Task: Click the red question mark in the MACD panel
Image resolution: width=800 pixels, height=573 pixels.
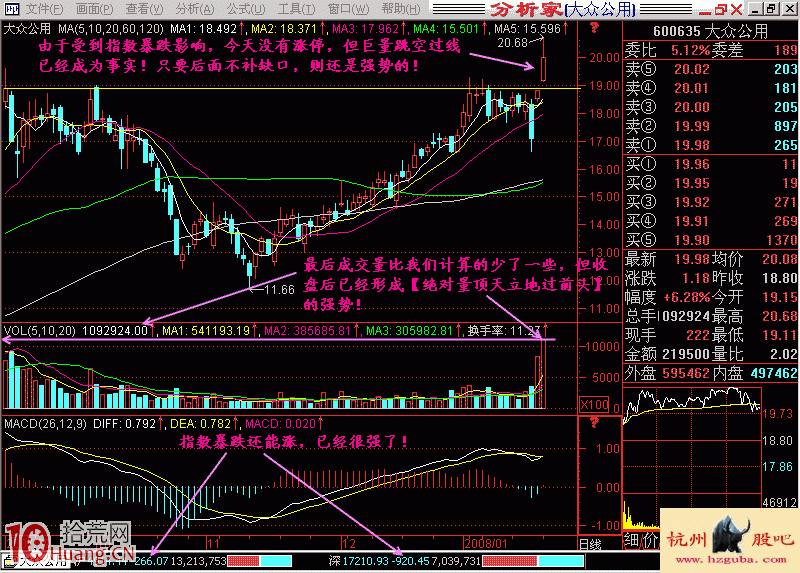Action: 594,422
